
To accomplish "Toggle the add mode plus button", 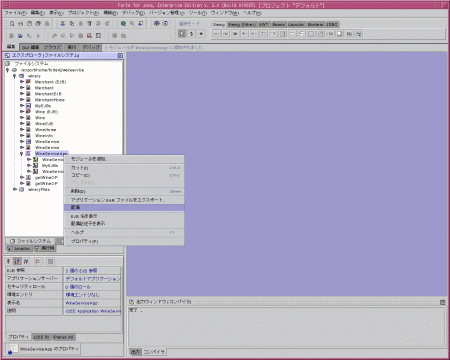I will 201,34.
